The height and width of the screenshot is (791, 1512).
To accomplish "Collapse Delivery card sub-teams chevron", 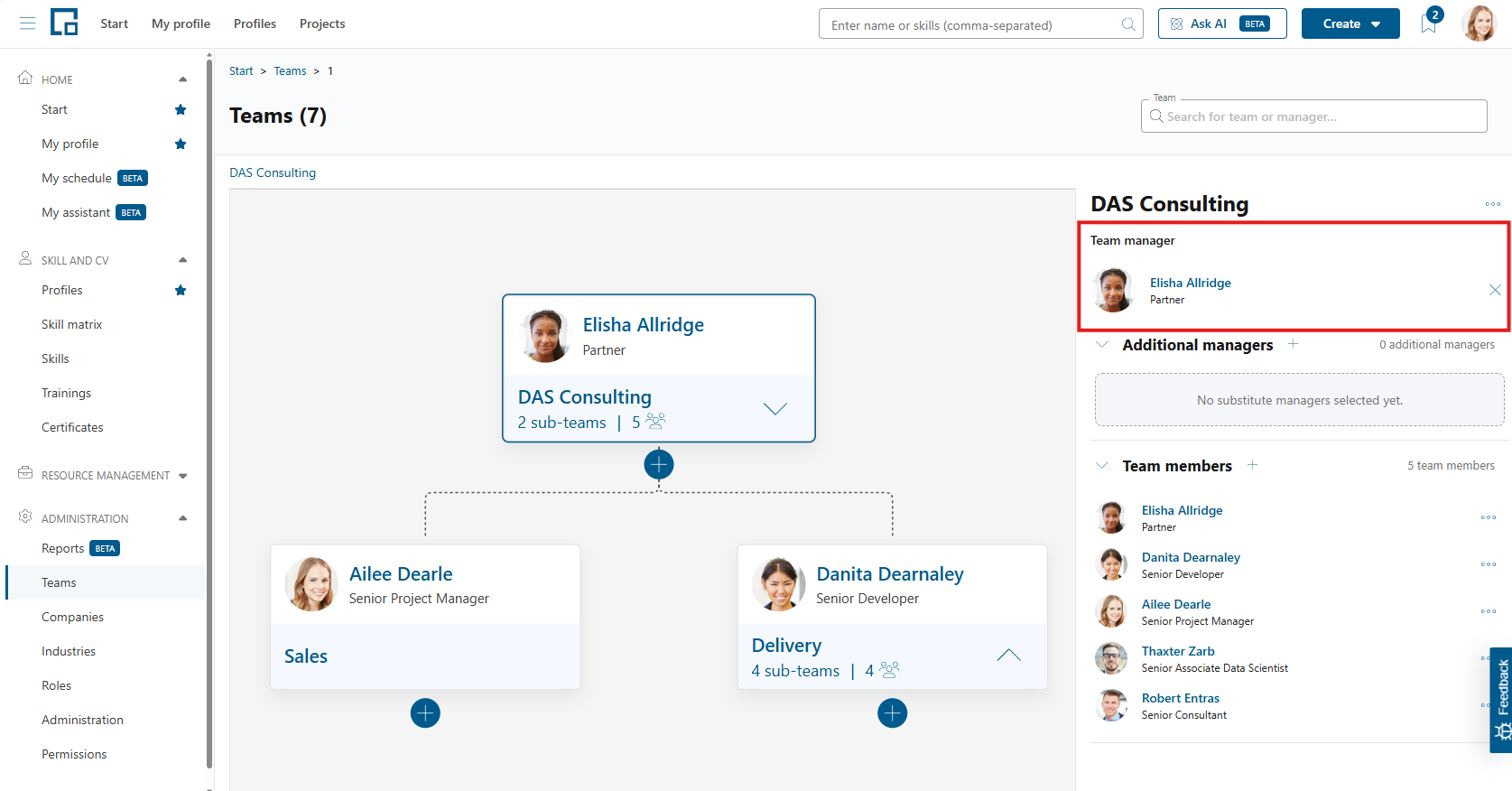I will click(x=1008, y=656).
